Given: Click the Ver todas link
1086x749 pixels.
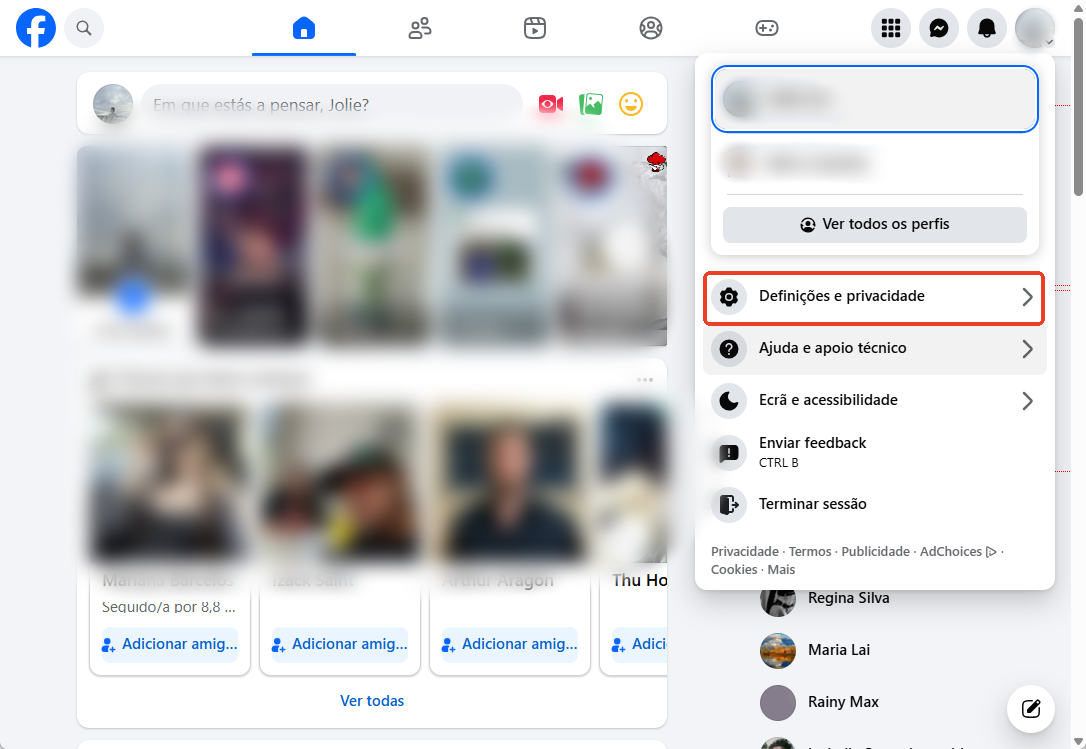Looking at the screenshot, I should (x=372, y=700).
